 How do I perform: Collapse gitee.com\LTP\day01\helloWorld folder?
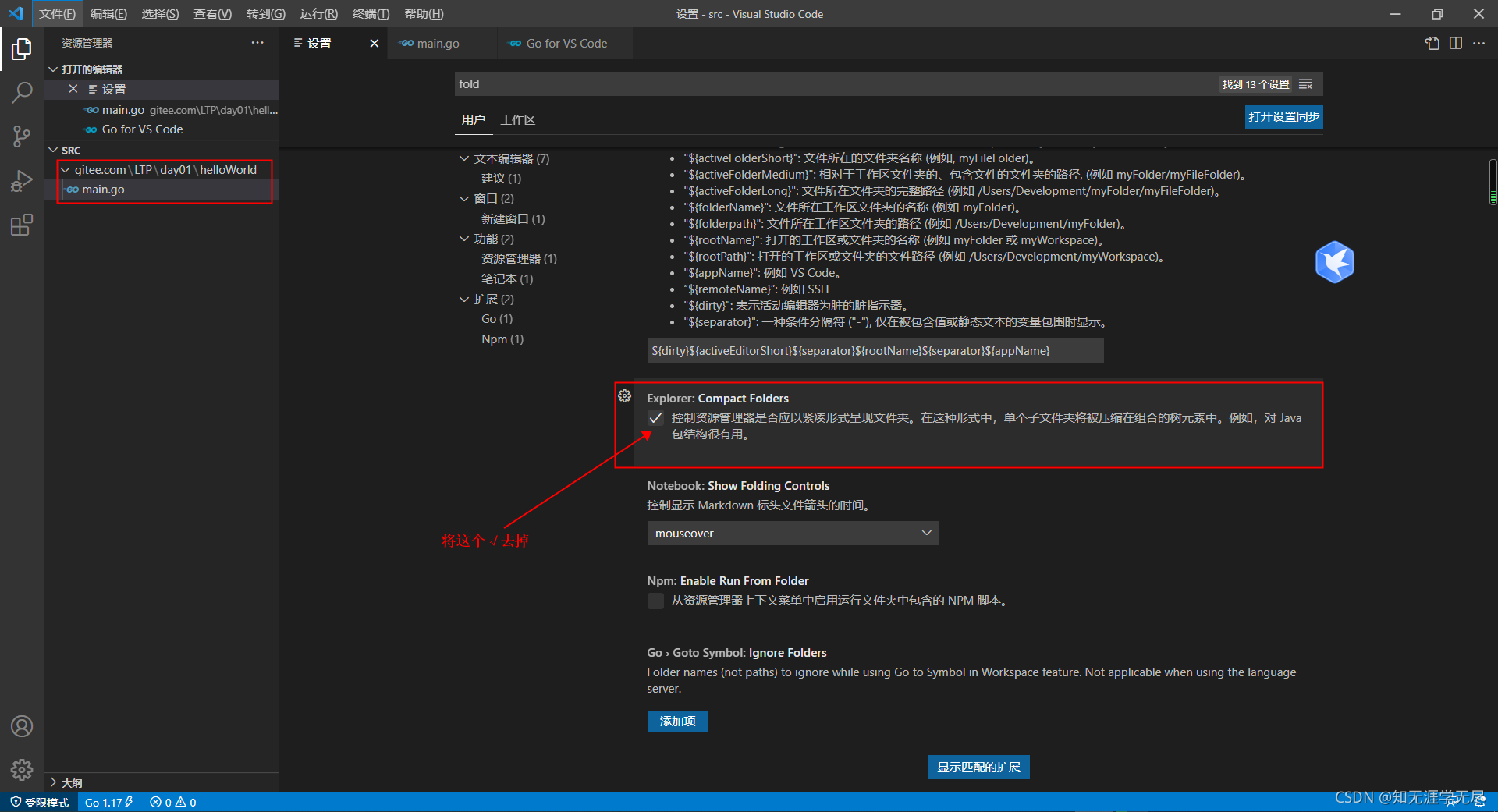(66, 170)
